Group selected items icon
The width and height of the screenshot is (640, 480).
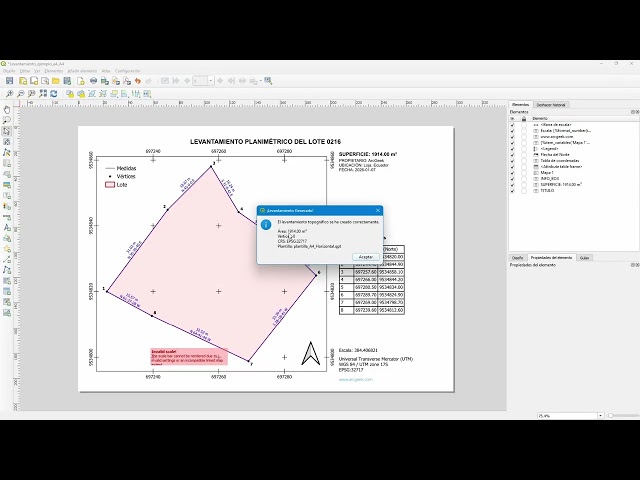pyautogui.click(x=92, y=94)
